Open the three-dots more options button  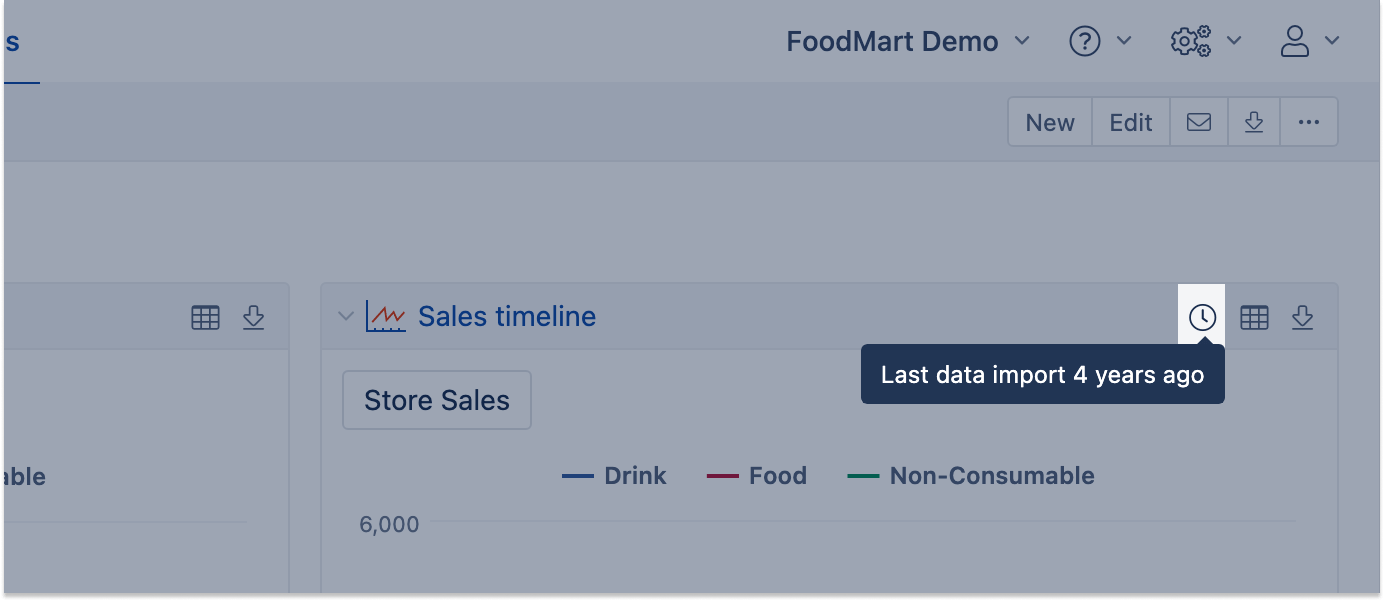(x=1309, y=122)
